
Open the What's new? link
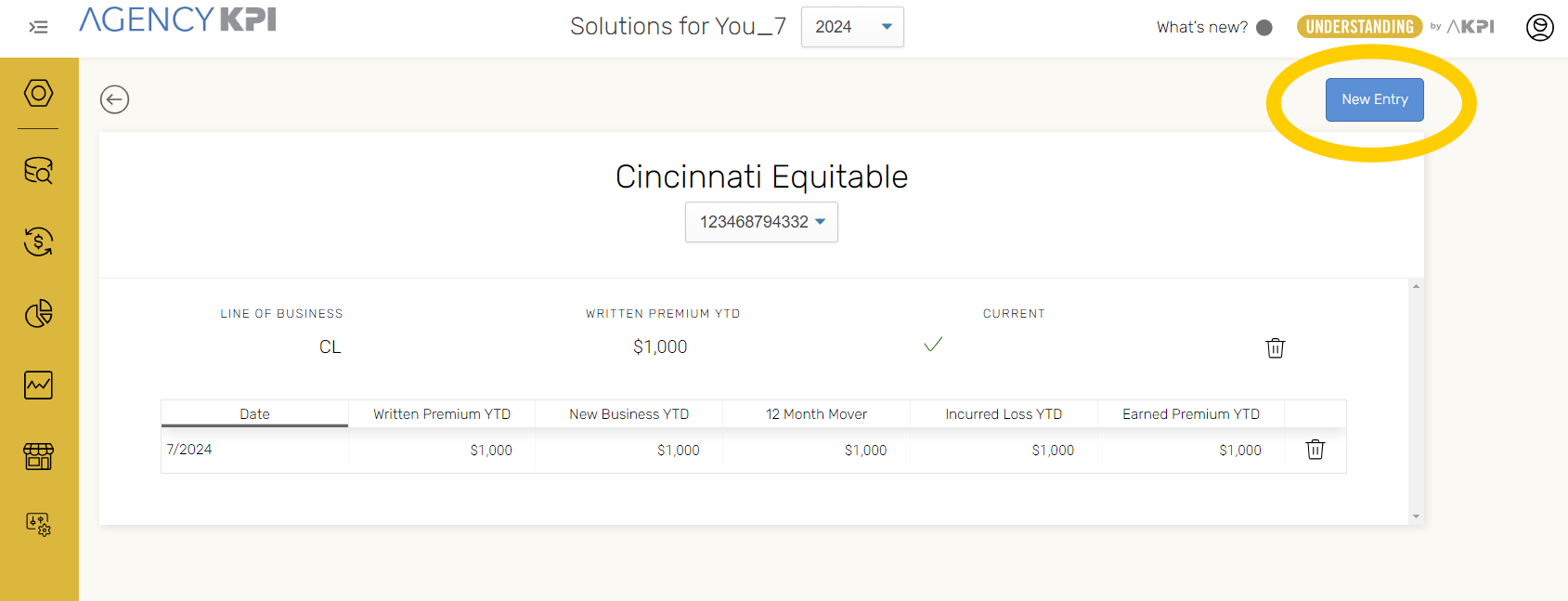tap(1202, 27)
